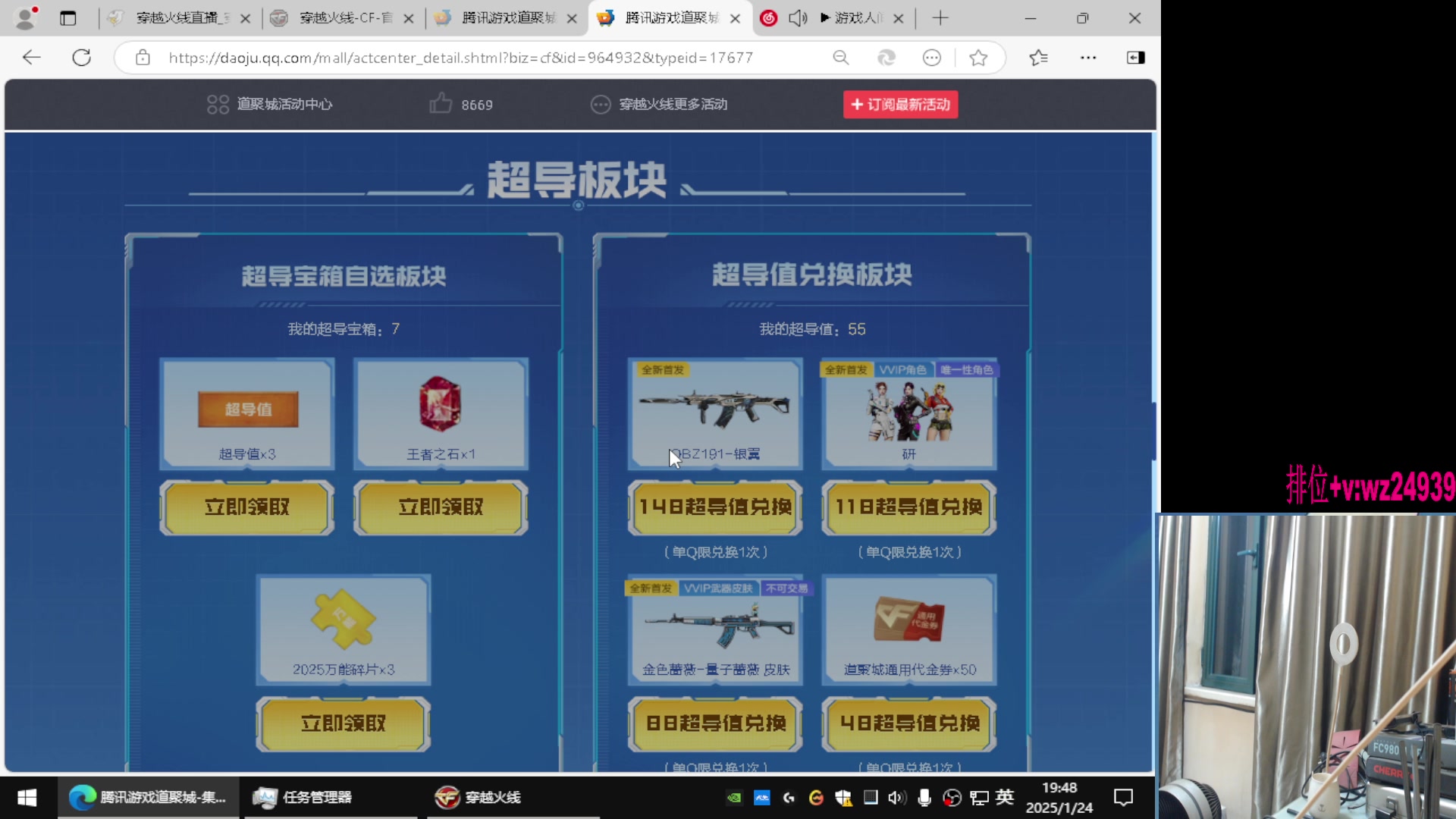Screen dimensions: 1456x819
Task: Open Edge 腾讯游戏道聚城 taskbar item
Action: (149, 797)
